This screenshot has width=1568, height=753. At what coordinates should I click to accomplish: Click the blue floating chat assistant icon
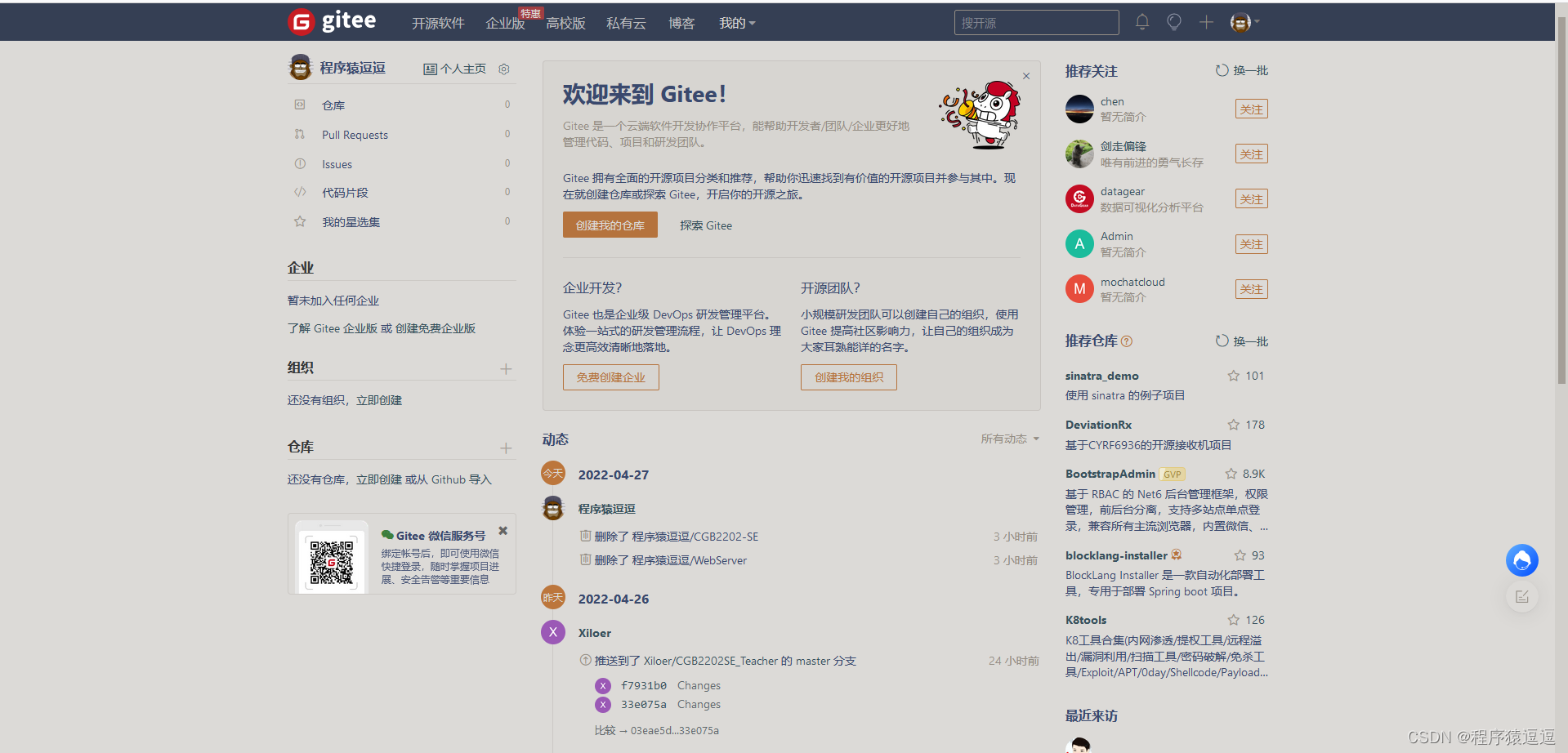click(x=1521, y=560)
